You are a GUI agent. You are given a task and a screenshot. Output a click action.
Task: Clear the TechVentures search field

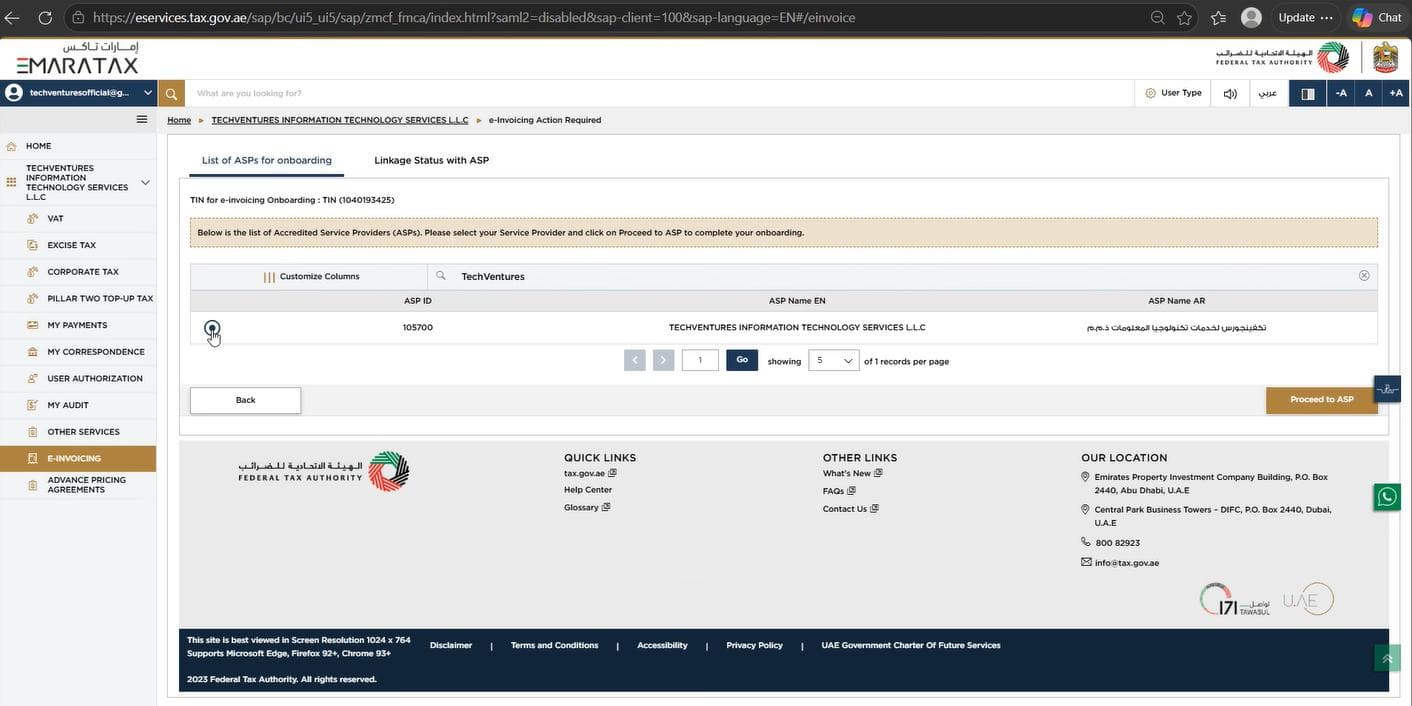(x=1364, y=275)
